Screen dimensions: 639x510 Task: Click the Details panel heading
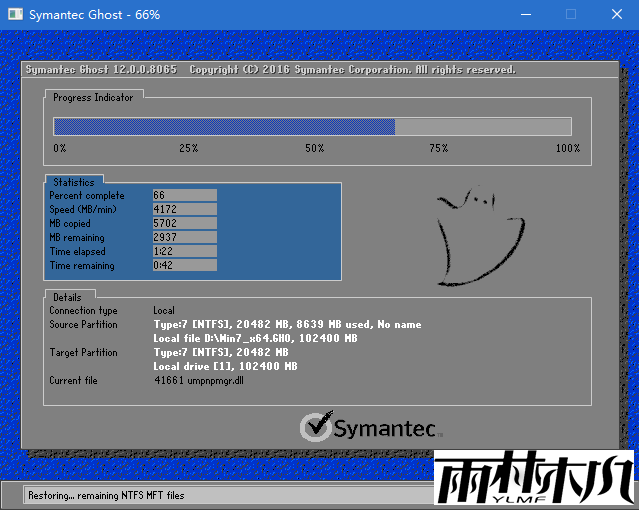(67, 298)
